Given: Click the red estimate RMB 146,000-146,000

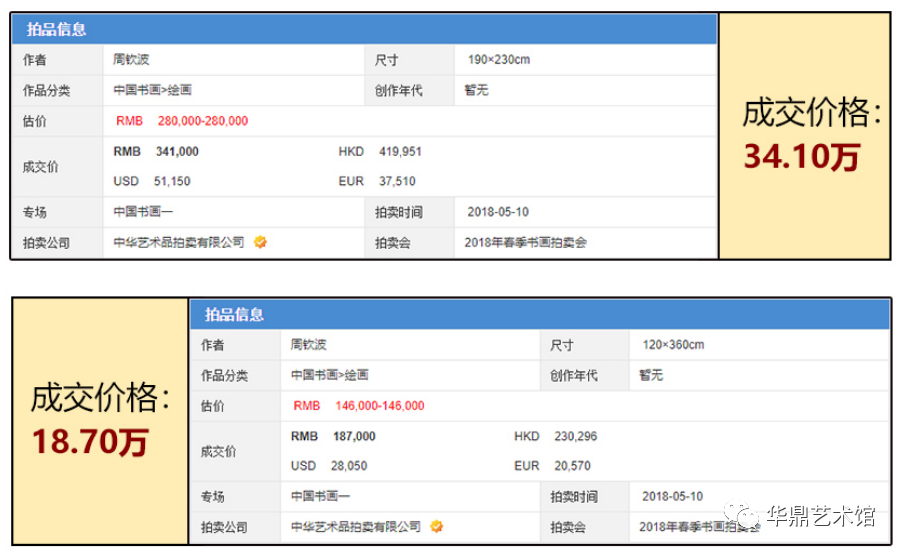Looking at the screenshot, I should 358,406.
